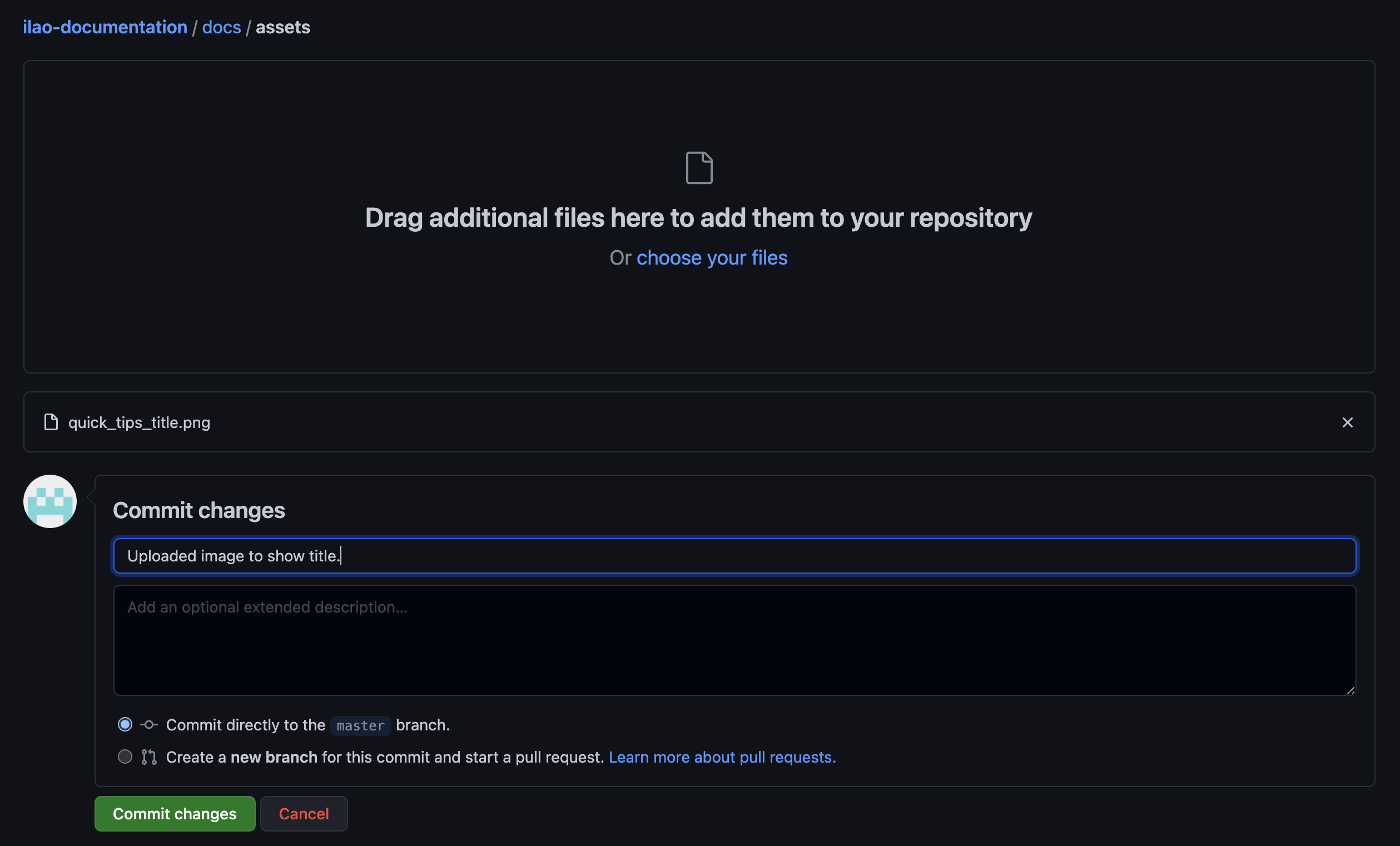
Task: Focus the commit message input field
Action: (x=734, y=556)
